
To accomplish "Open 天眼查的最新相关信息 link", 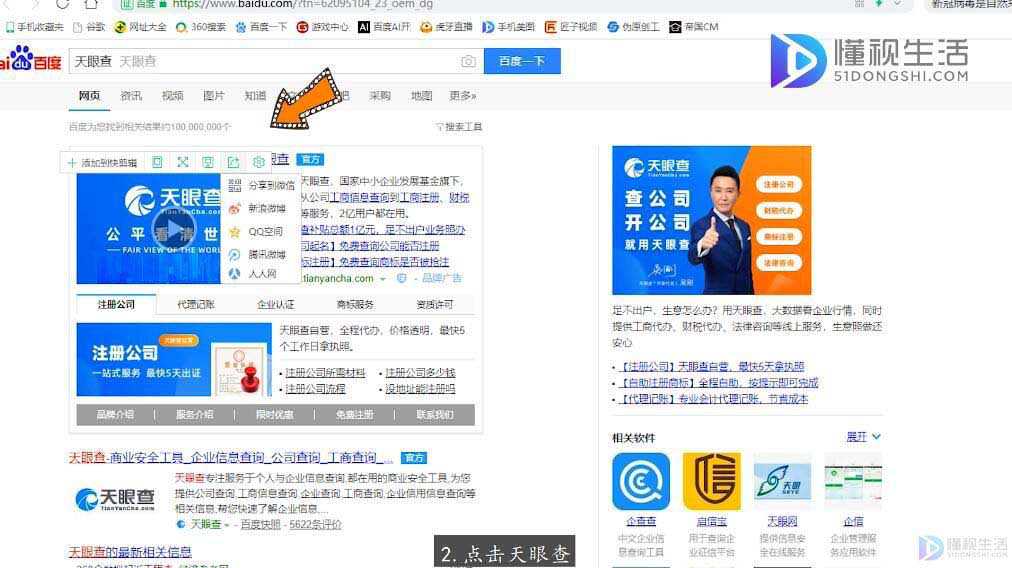I will tap(130, 552).
